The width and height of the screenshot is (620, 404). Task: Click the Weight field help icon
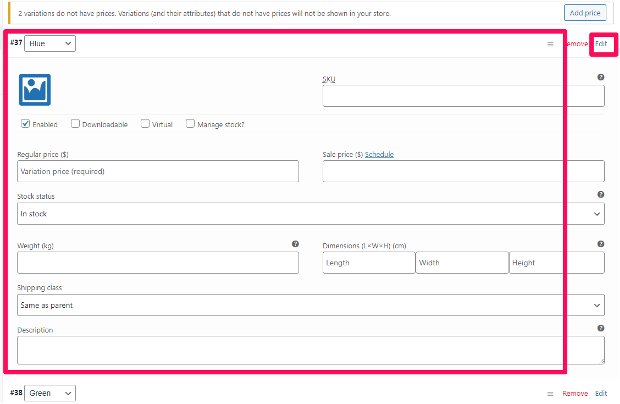pyautogui.click(x=295, y=244)
